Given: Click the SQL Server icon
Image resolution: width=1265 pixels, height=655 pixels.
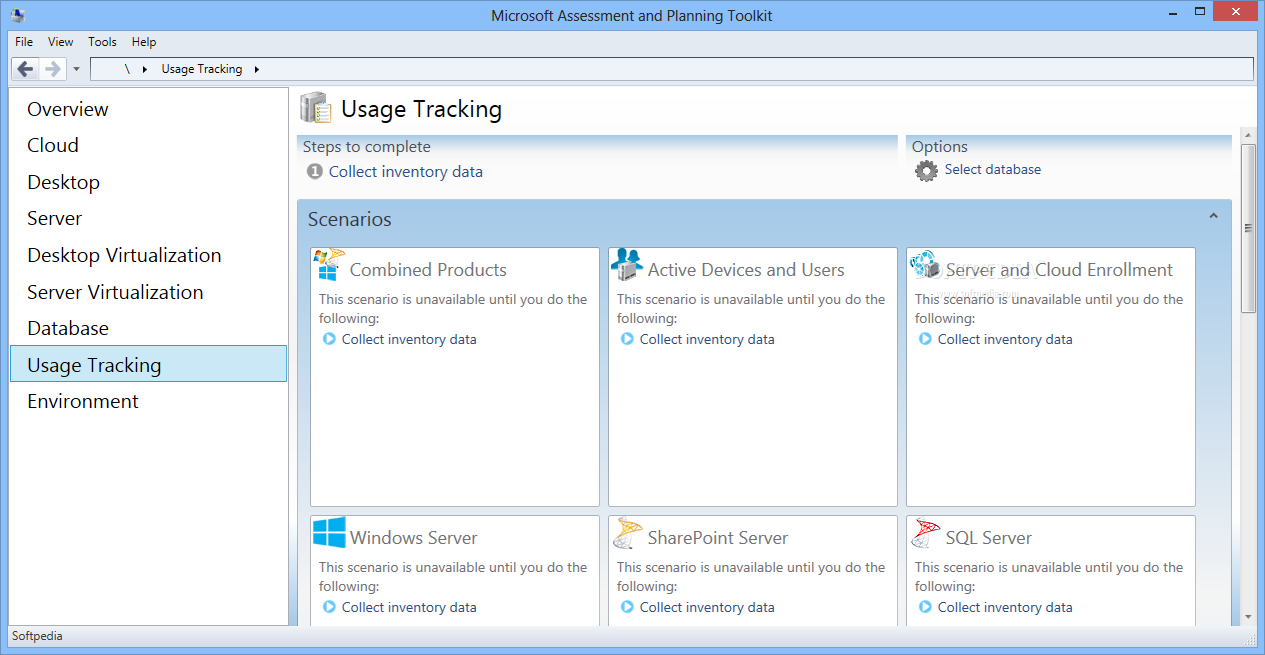Looking at the screenshot, I should coord(926,533).
